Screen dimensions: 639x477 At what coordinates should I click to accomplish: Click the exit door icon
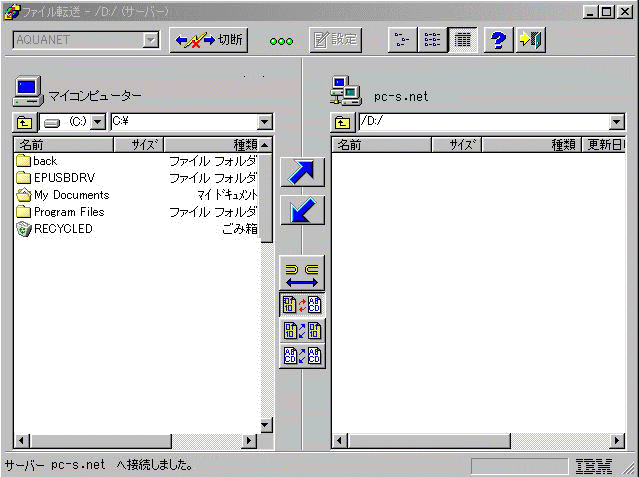click(x=530, y=40)
